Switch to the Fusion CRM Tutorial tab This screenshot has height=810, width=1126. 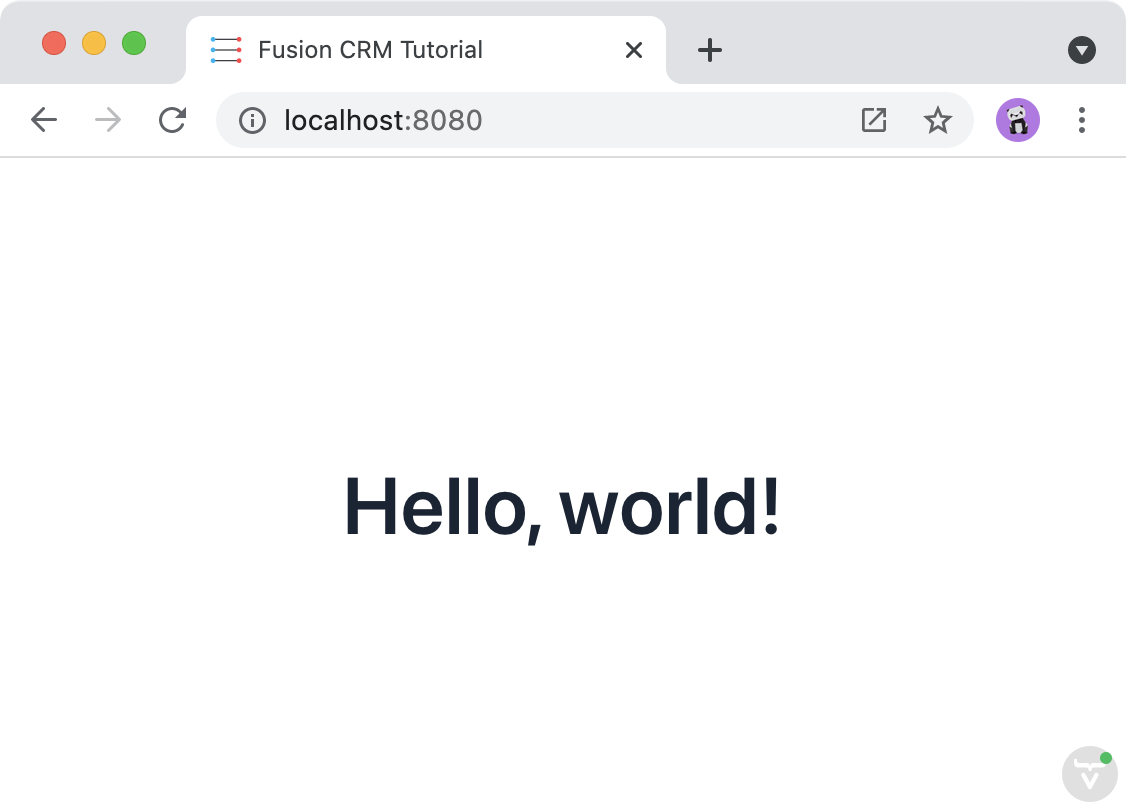click(369, 49)
